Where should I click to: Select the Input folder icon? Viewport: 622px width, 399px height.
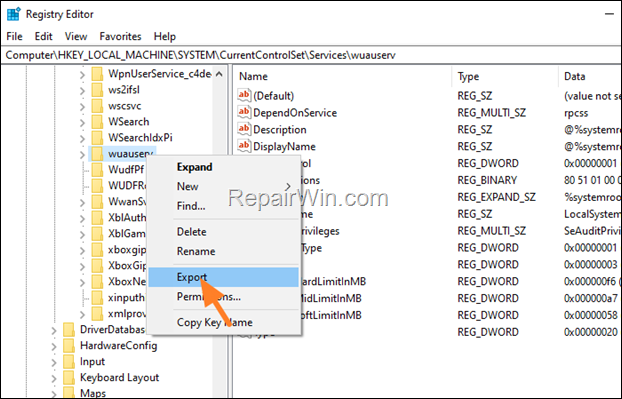point(69,361)
